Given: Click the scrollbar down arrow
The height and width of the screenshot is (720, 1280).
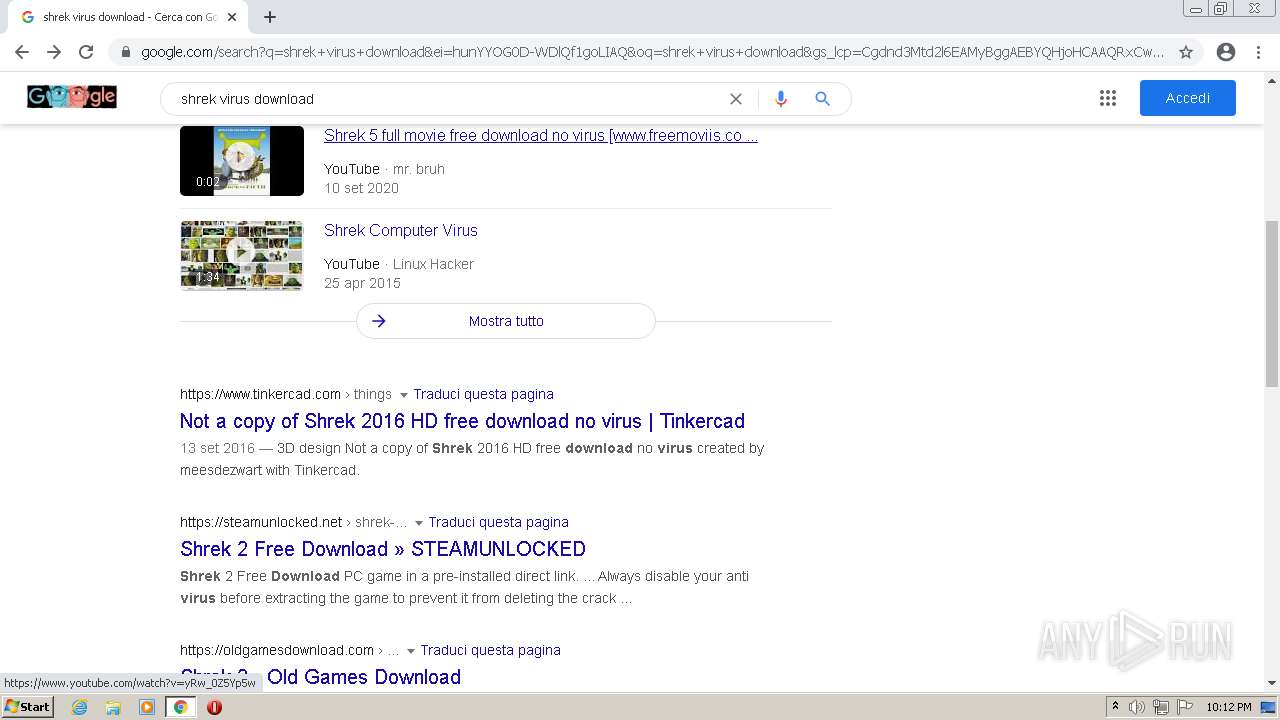Looking at the screenshot, I should (x=1272, y=683).
